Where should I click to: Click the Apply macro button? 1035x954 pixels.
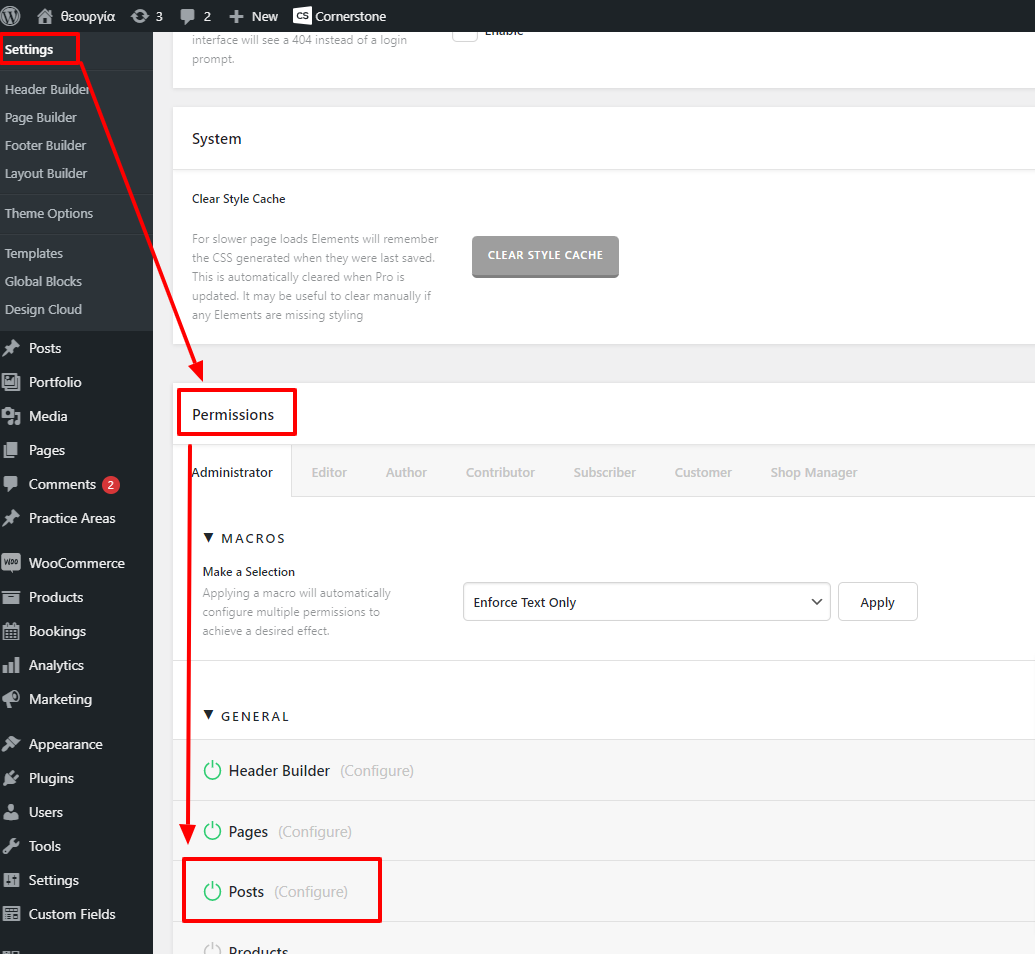877,602
